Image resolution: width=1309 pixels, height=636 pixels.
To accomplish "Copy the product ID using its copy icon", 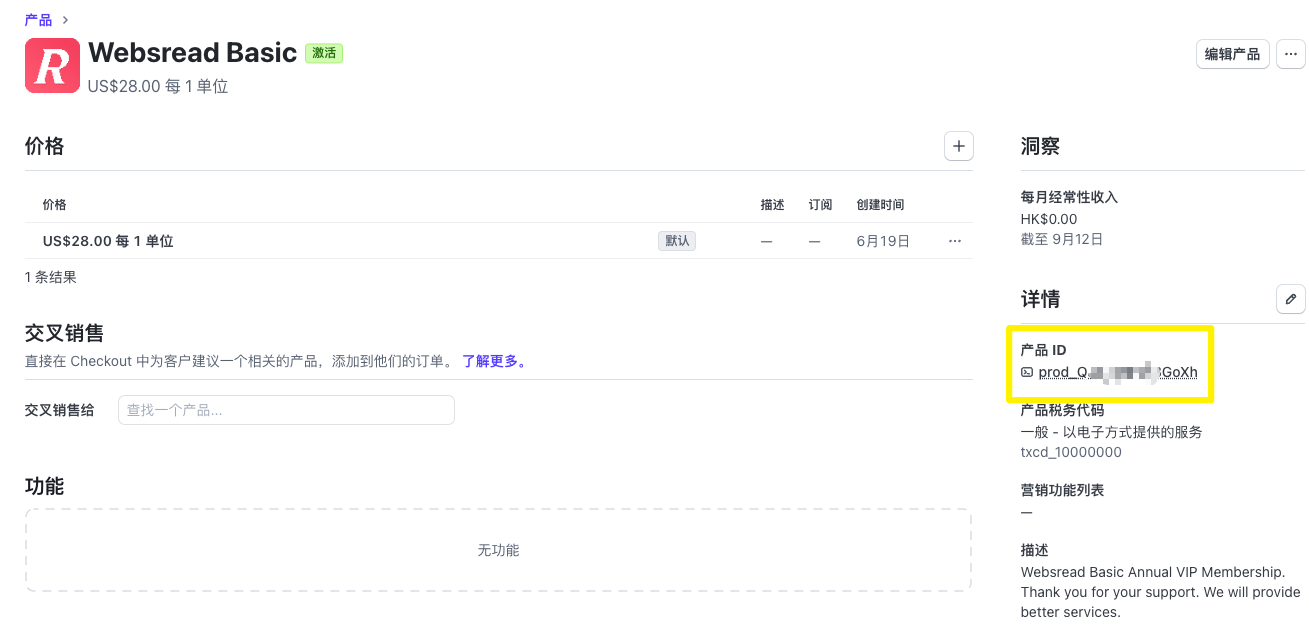I will [x=1027, y=371].
